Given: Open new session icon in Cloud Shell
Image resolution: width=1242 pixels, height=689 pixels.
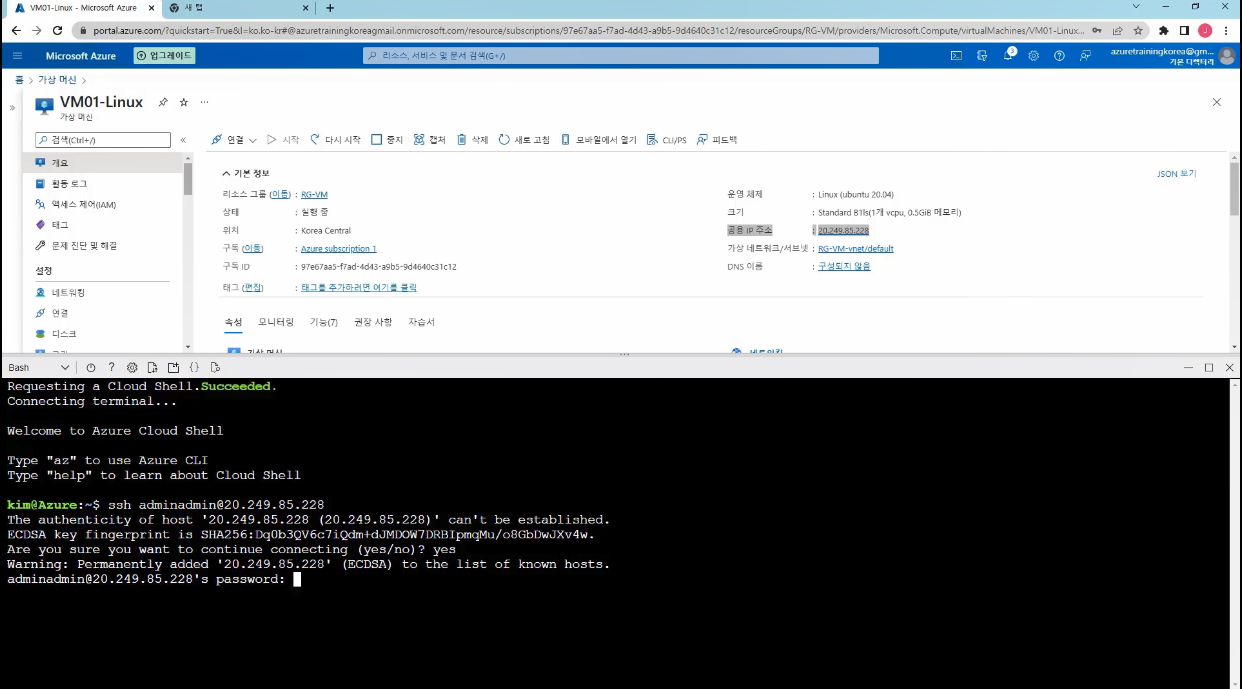Looking at the screenshot, I should pyautogui.click(x=173, y=367).
